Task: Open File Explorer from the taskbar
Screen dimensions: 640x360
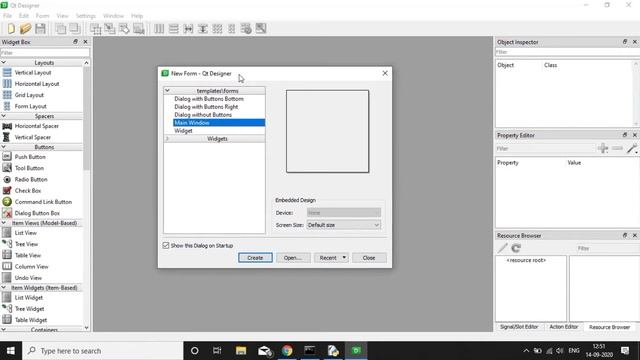Action: 241,351
